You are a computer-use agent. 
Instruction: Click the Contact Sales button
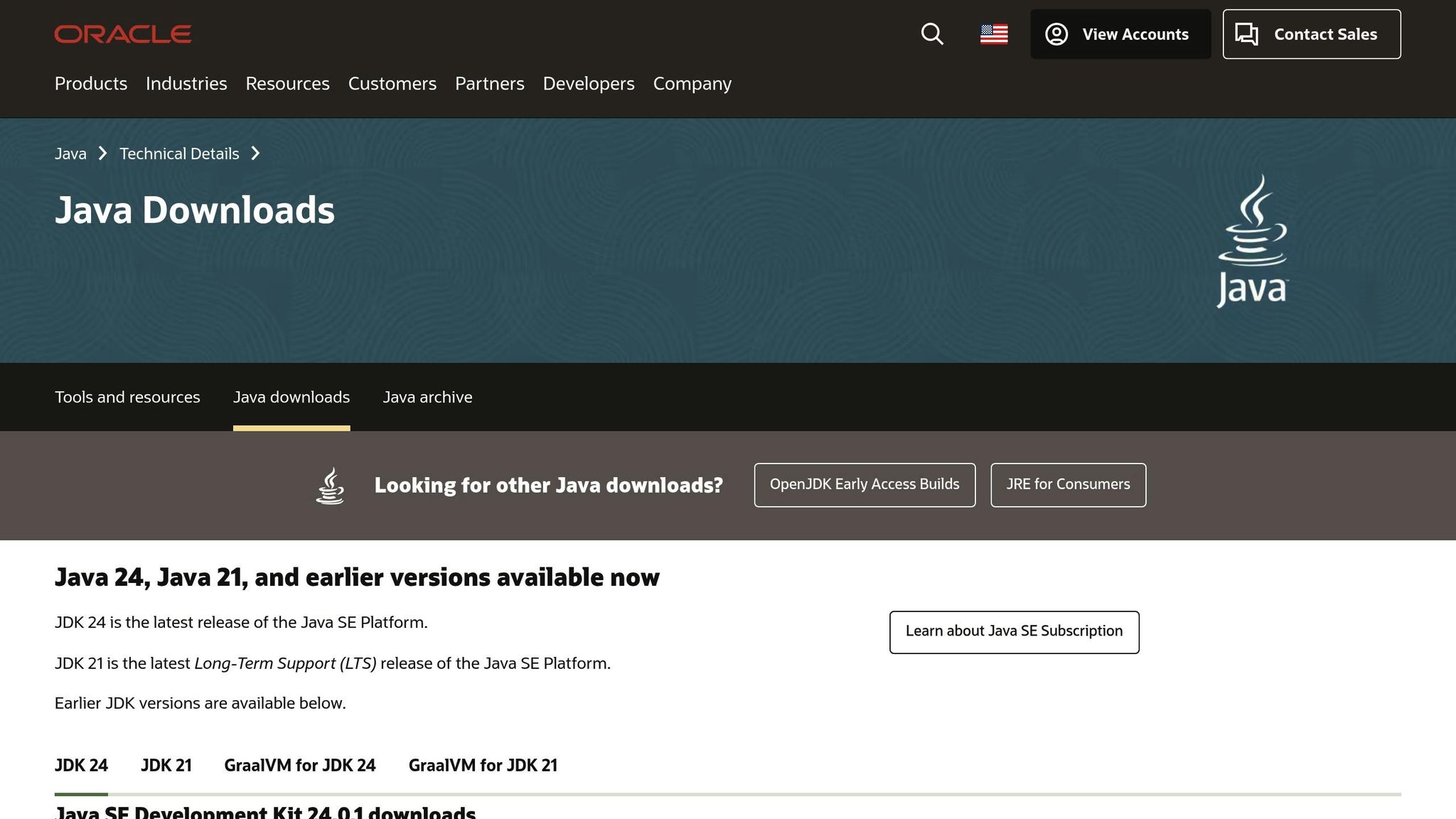[1312, 34]
